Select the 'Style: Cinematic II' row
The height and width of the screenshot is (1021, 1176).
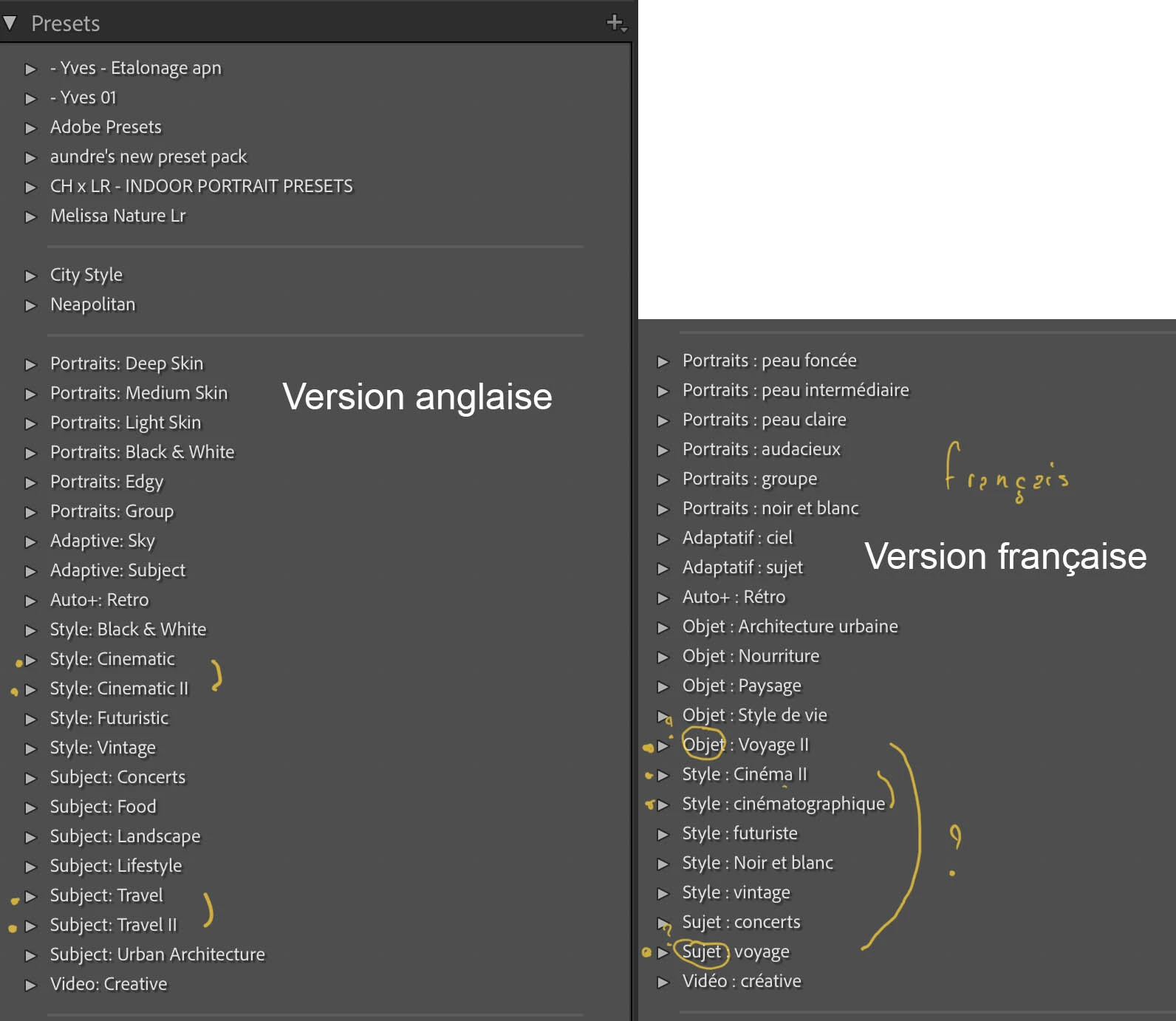120,689
